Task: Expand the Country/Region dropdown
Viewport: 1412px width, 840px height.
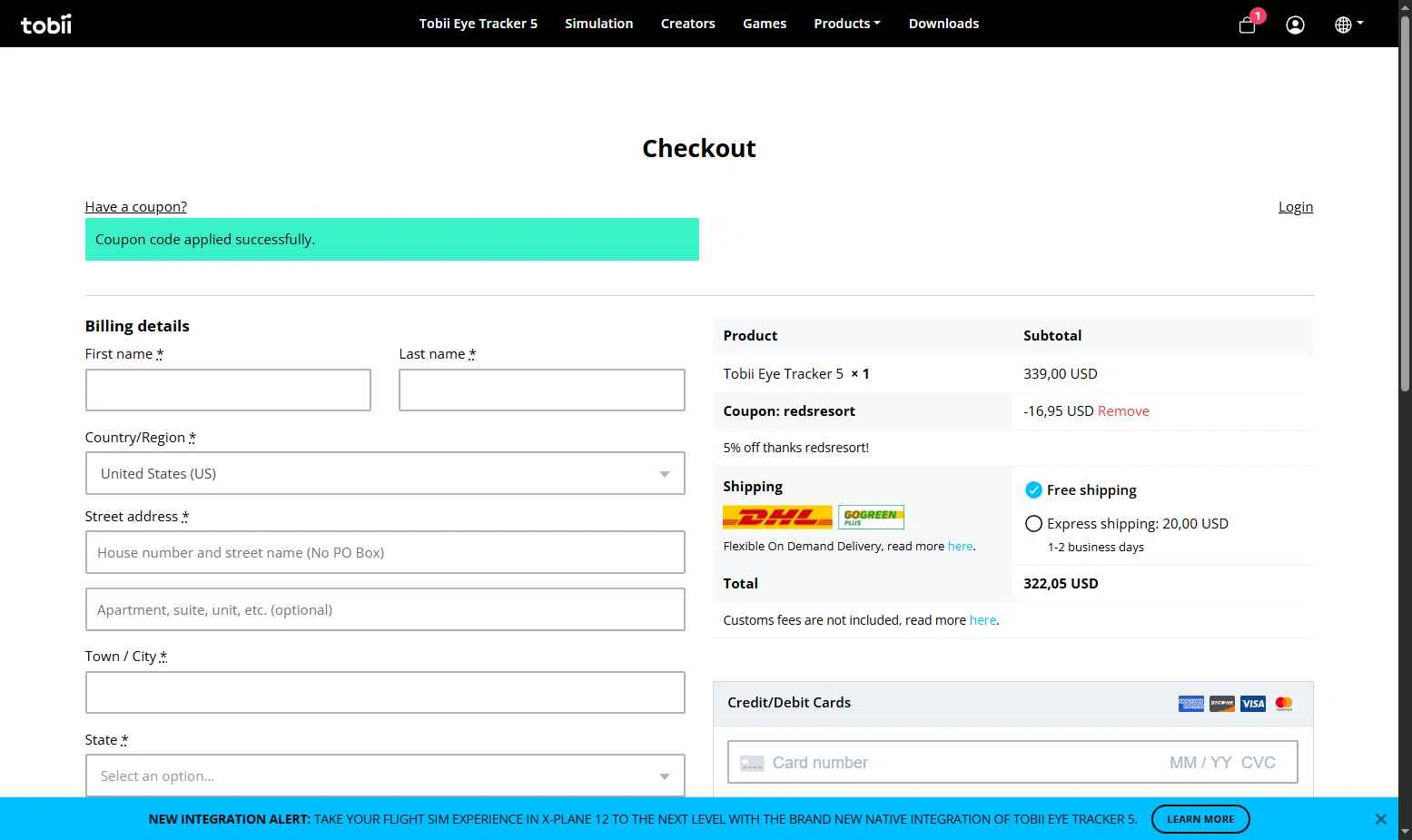Action: [385, 474]
